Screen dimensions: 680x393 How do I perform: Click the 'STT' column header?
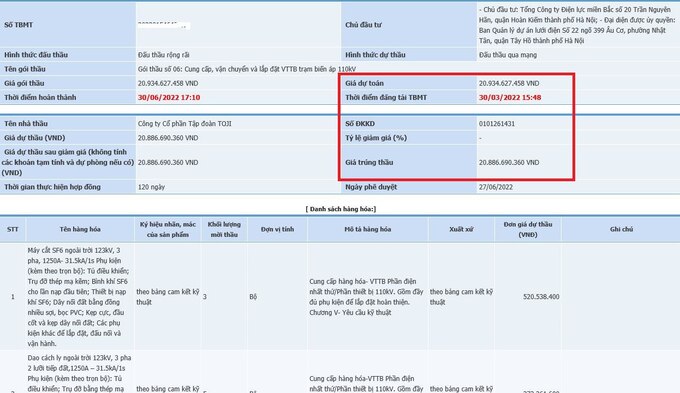point(13,229)
